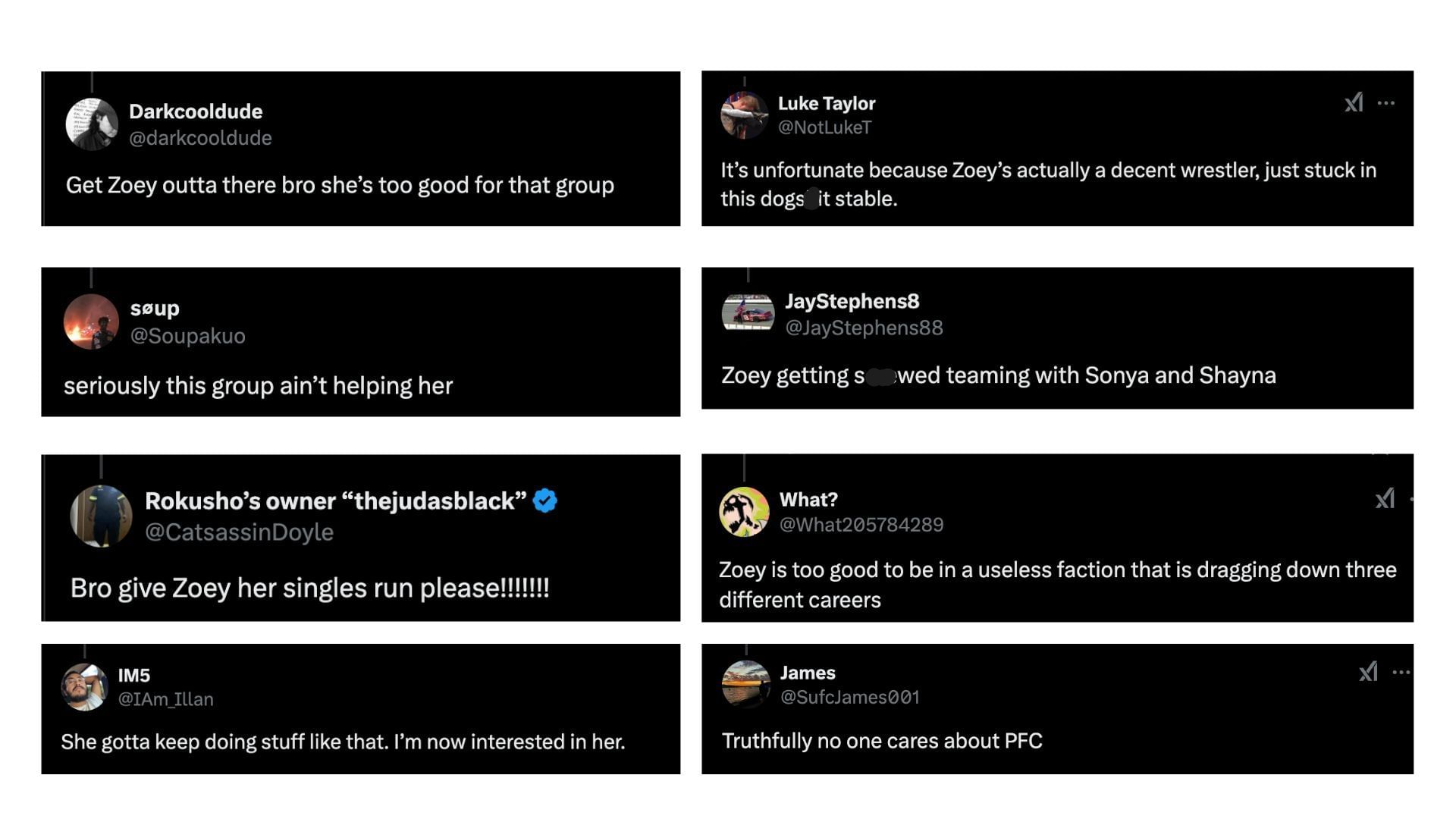Open more options on Luke Taylor's tweet
This screenshot has width=1456, height=819.
click(x=1386, y=103)
